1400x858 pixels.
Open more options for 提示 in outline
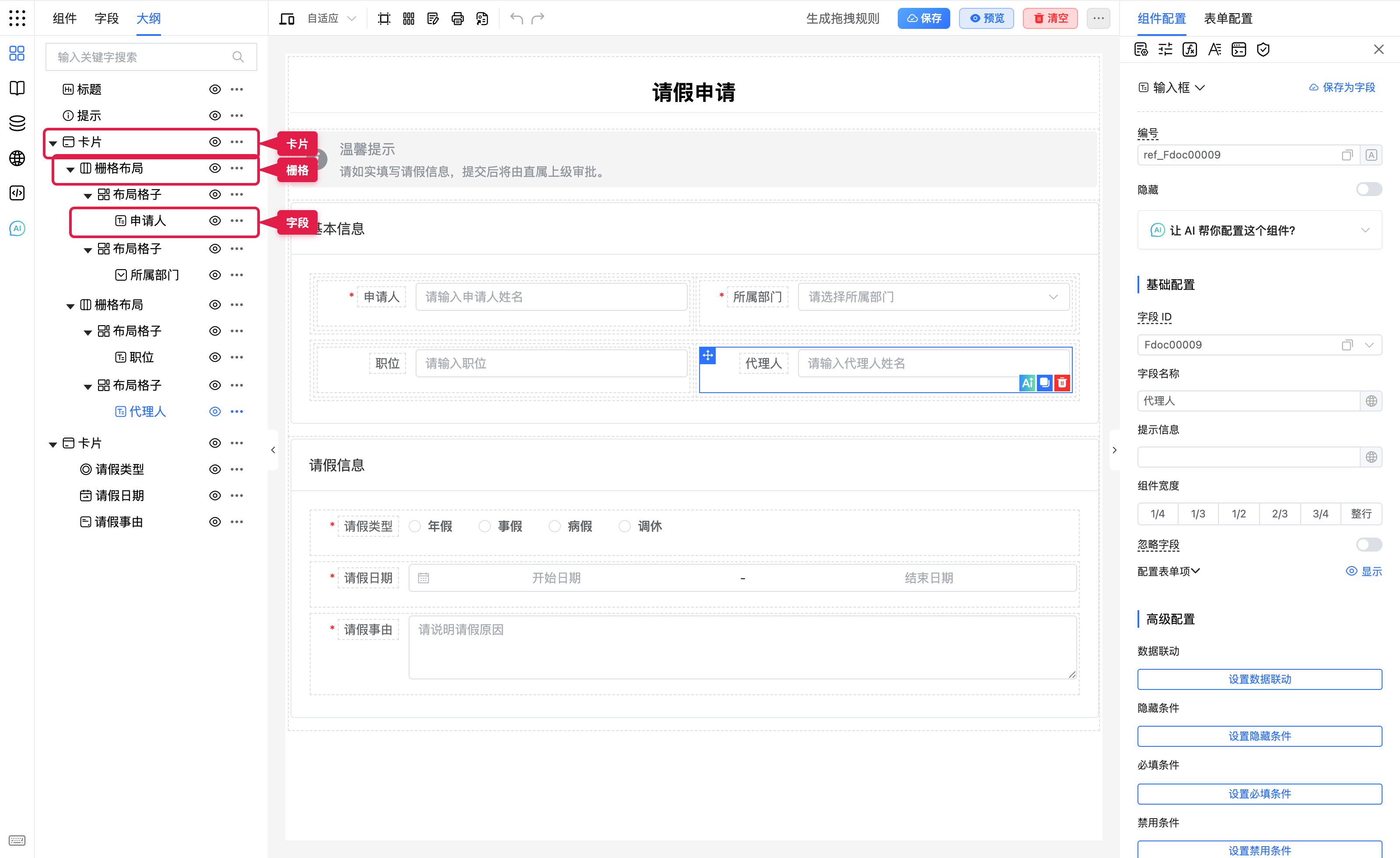237,116
